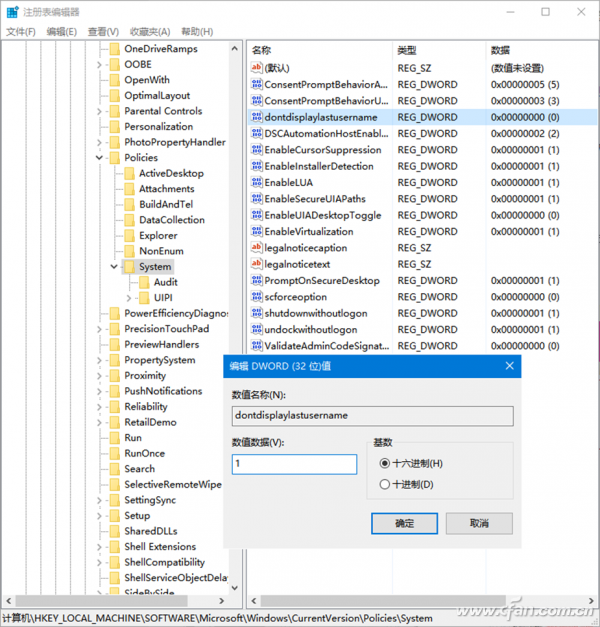Collapse the System tree node
The width and height of the screenshot is (600, 627).
point(114,266)
